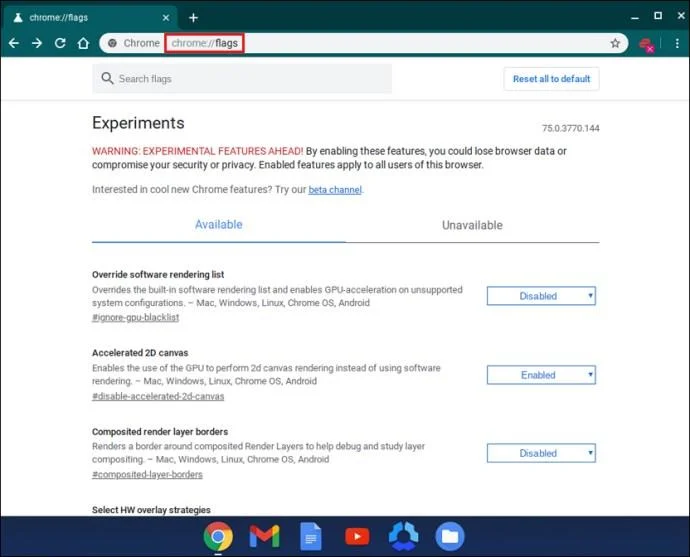The height and width of the screenshot is (557, 690).
Task: Go to the home page icon
Action: pos(83,43)
